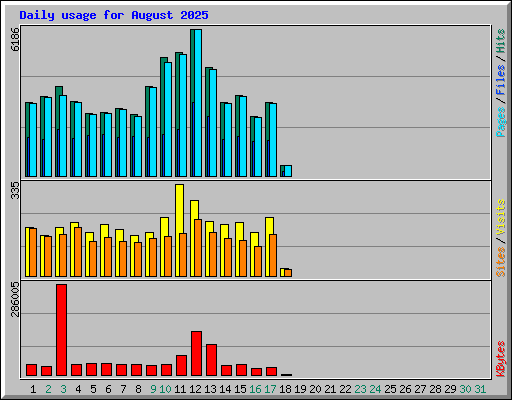This screenshot has height=400, width=512.
Task: Click the red KBytes bar for day 12
Action: coord(196,354)
